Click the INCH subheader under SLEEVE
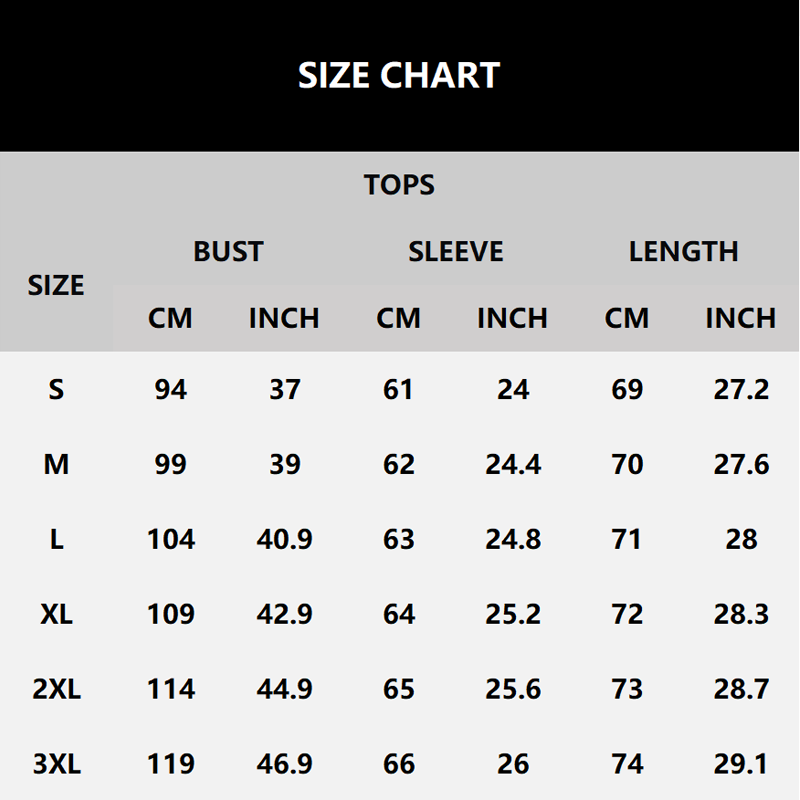 pyautogui.click(x=512, y=318)
